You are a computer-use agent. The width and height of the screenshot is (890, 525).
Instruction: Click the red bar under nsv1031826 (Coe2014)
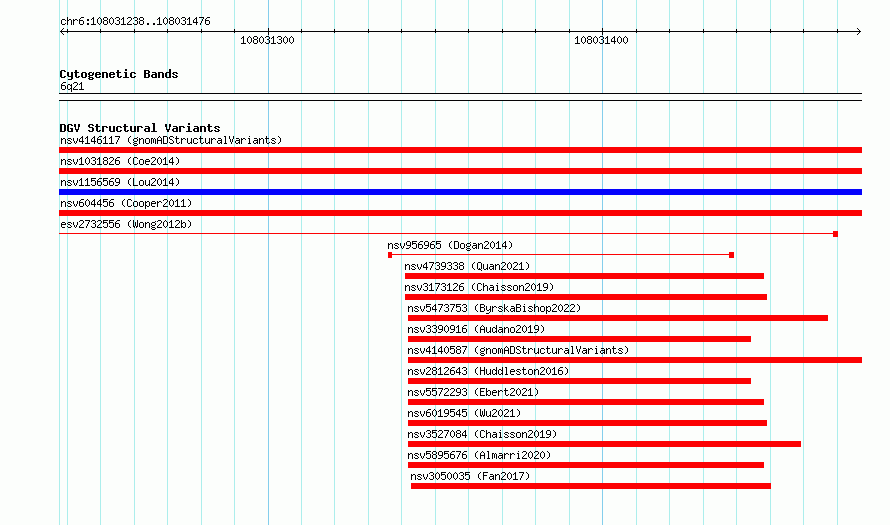point(460,171)
